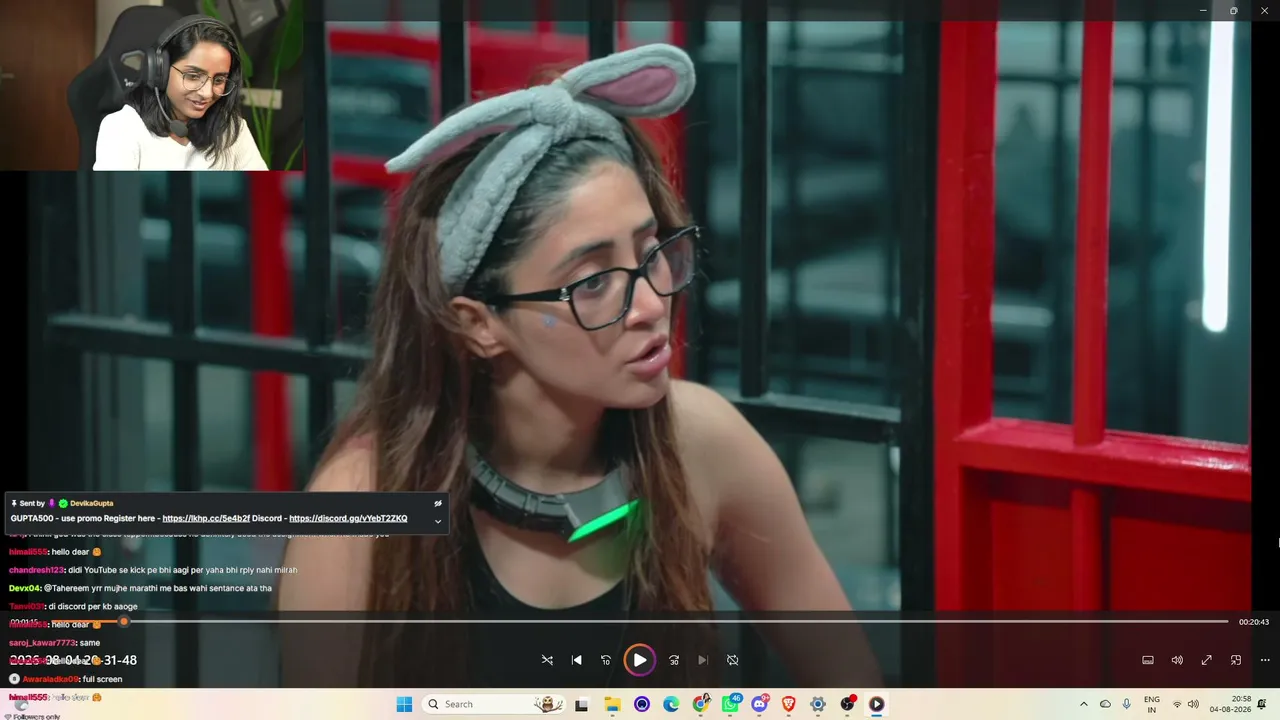Click the taskbar Search box
Viewport: 1280px width, 720px height.
tap(494, 704)
